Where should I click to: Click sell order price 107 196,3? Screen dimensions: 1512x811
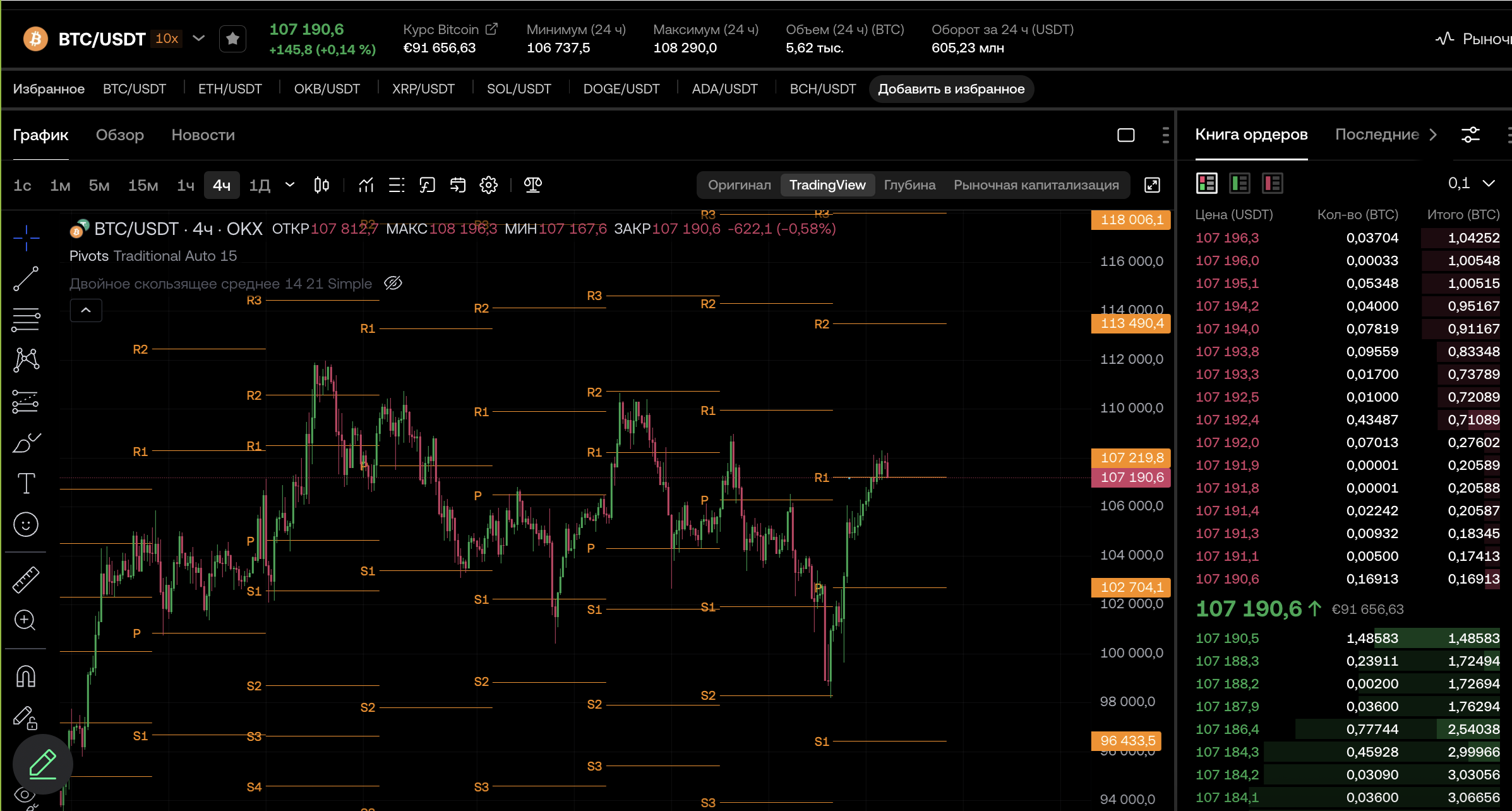coord(1227,238)
